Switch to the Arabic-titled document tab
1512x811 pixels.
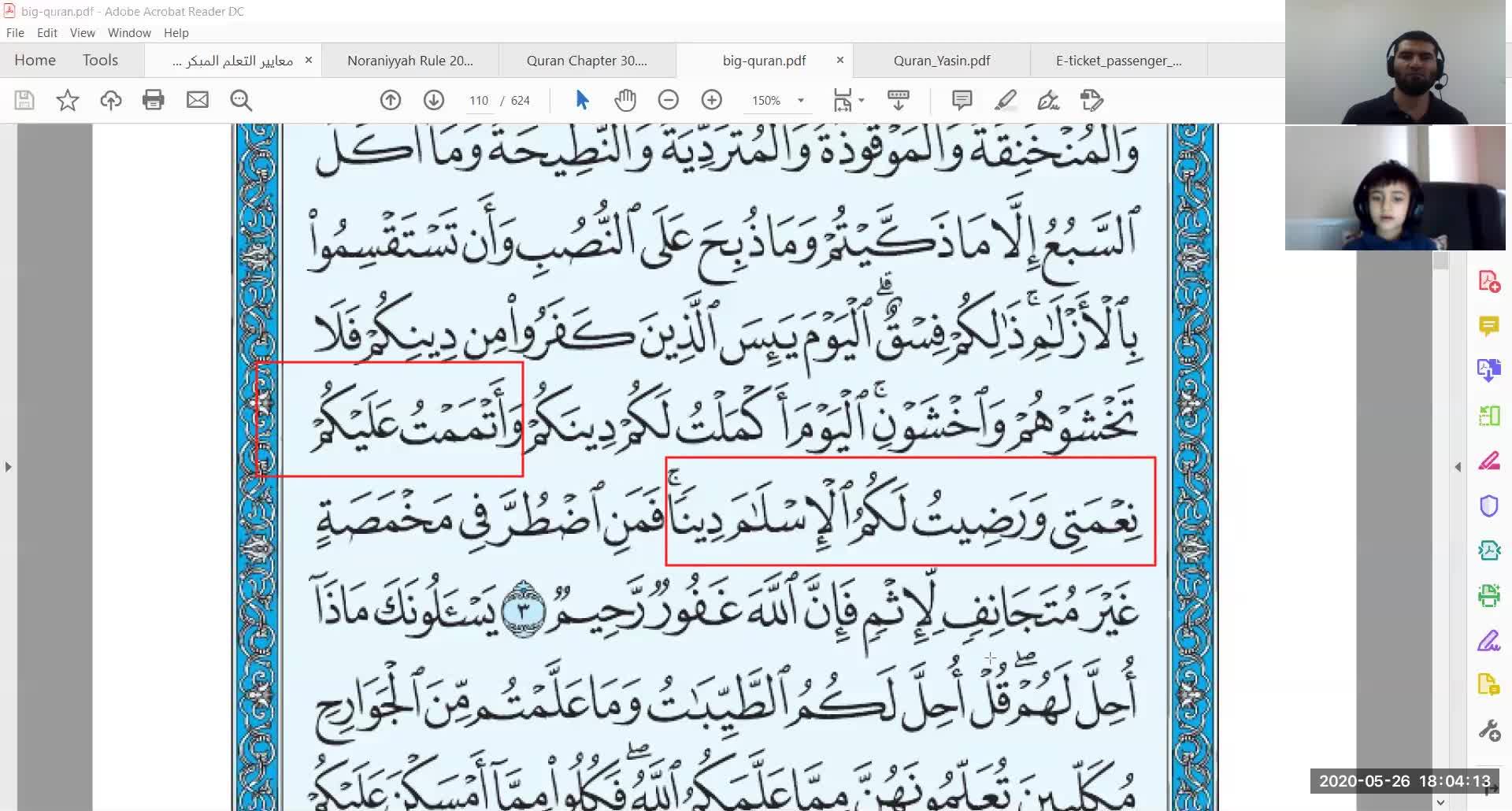(232, 61)
